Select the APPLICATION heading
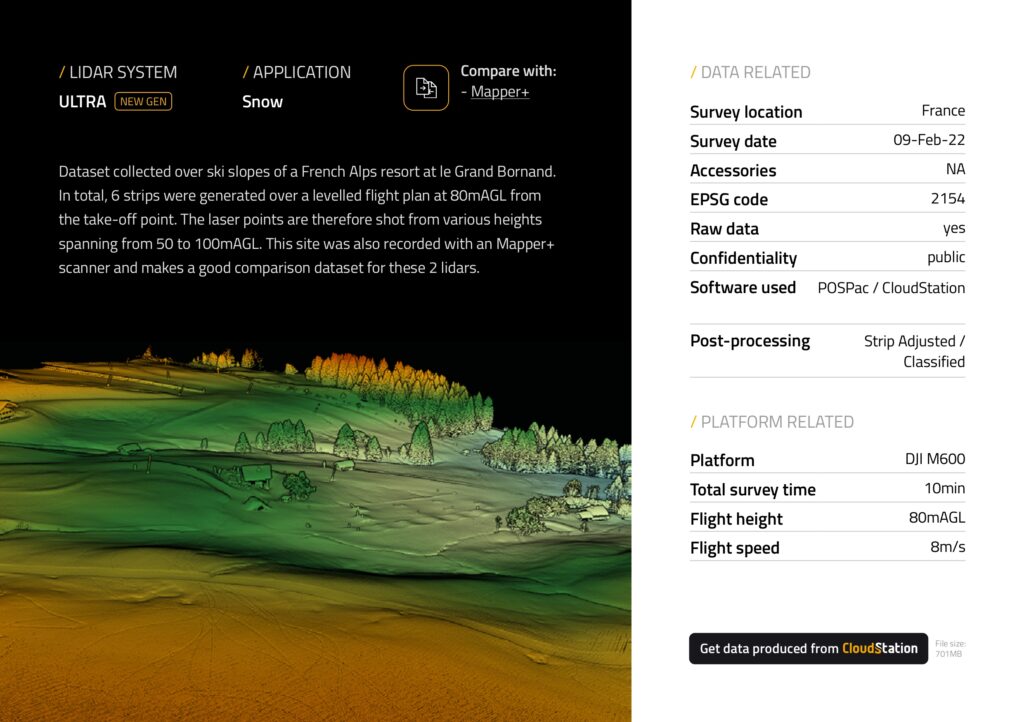1024x722 pixels. (297, 72)
